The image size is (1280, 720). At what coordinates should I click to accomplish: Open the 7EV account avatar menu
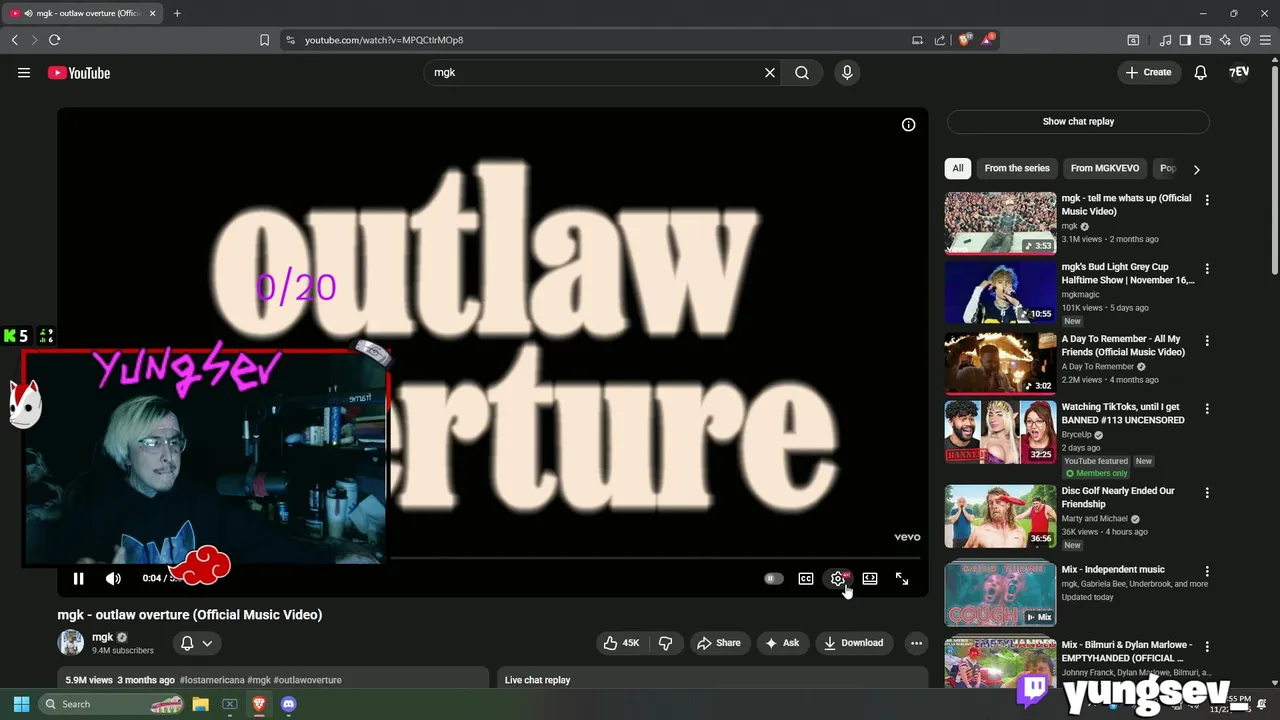(x=1239, y=72)
